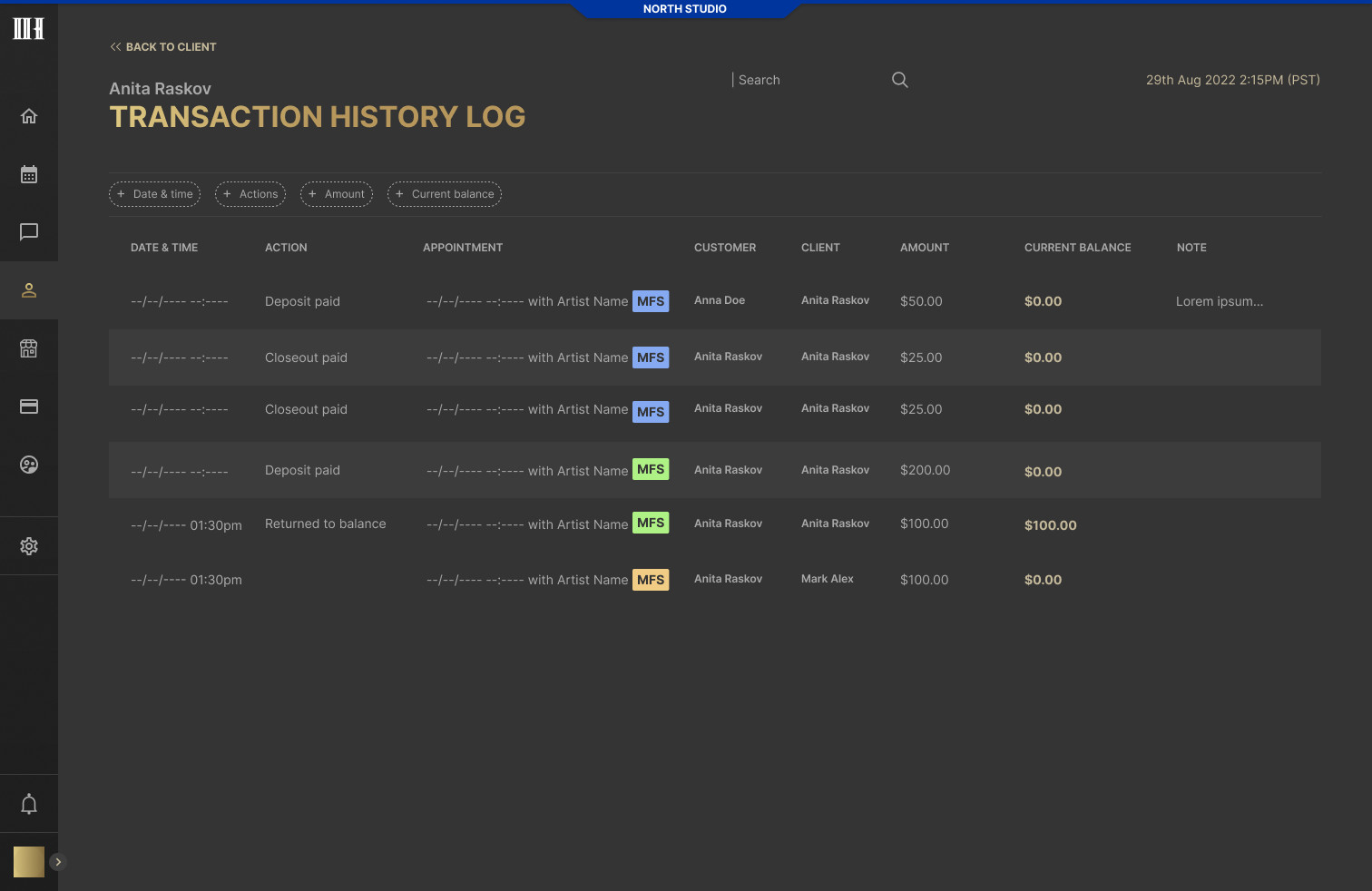View notifications via the bell icon

coord(29,804)
